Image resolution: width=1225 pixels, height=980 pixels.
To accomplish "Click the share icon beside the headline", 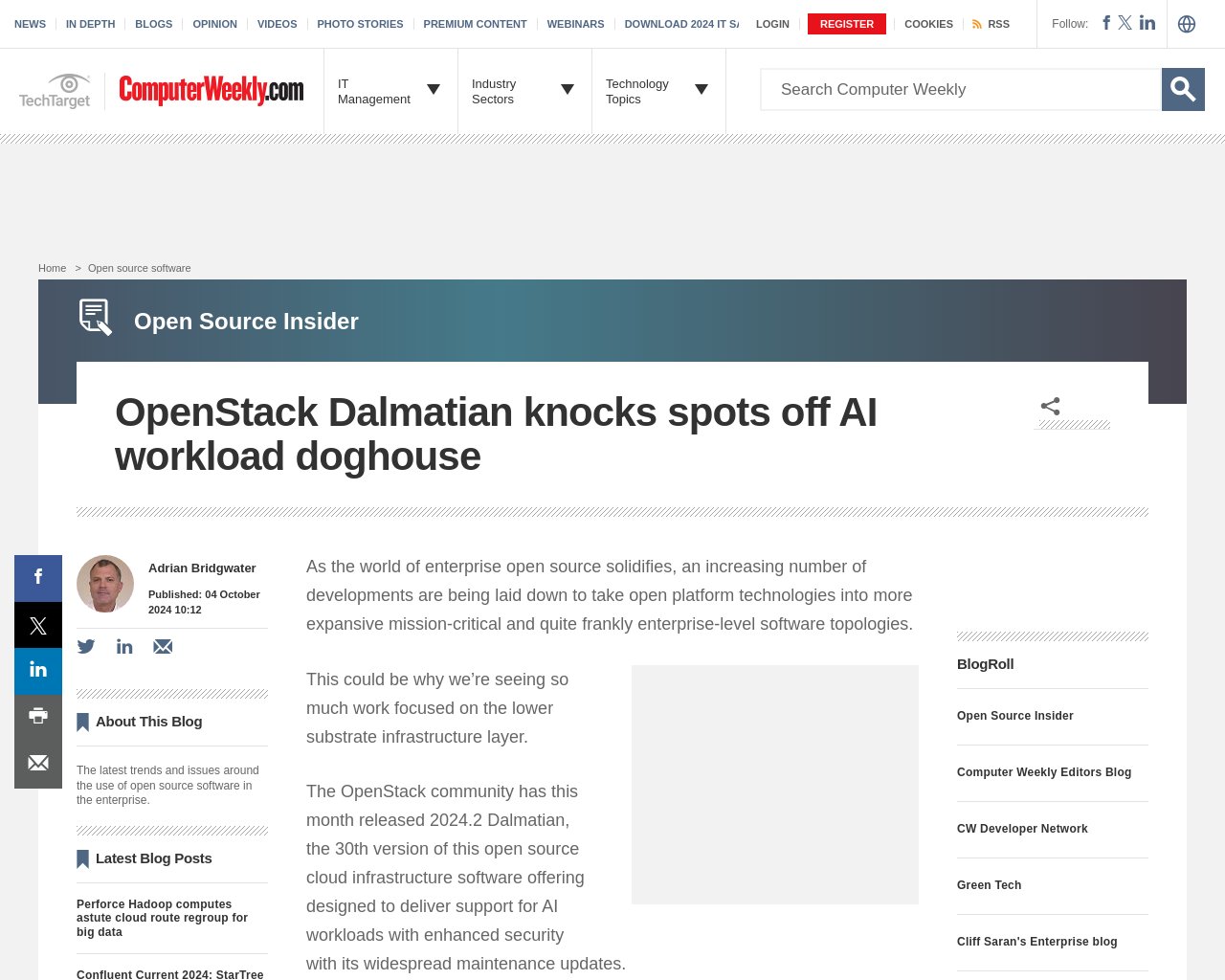I will point(1050,407).
